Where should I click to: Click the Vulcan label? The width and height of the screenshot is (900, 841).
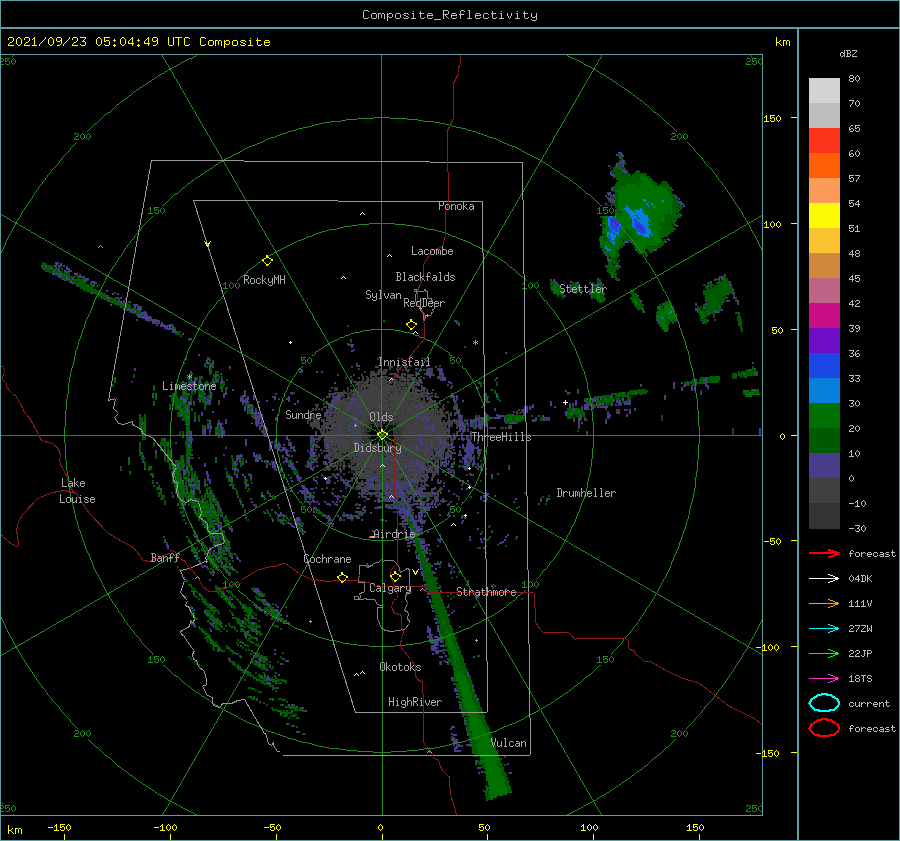click(509, 743)
